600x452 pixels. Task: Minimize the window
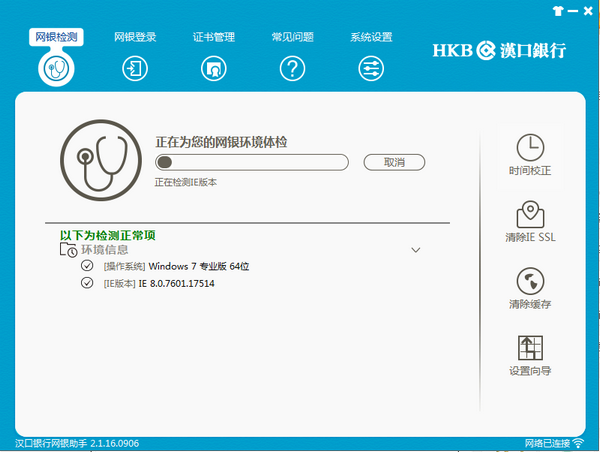tap(573, 11)
